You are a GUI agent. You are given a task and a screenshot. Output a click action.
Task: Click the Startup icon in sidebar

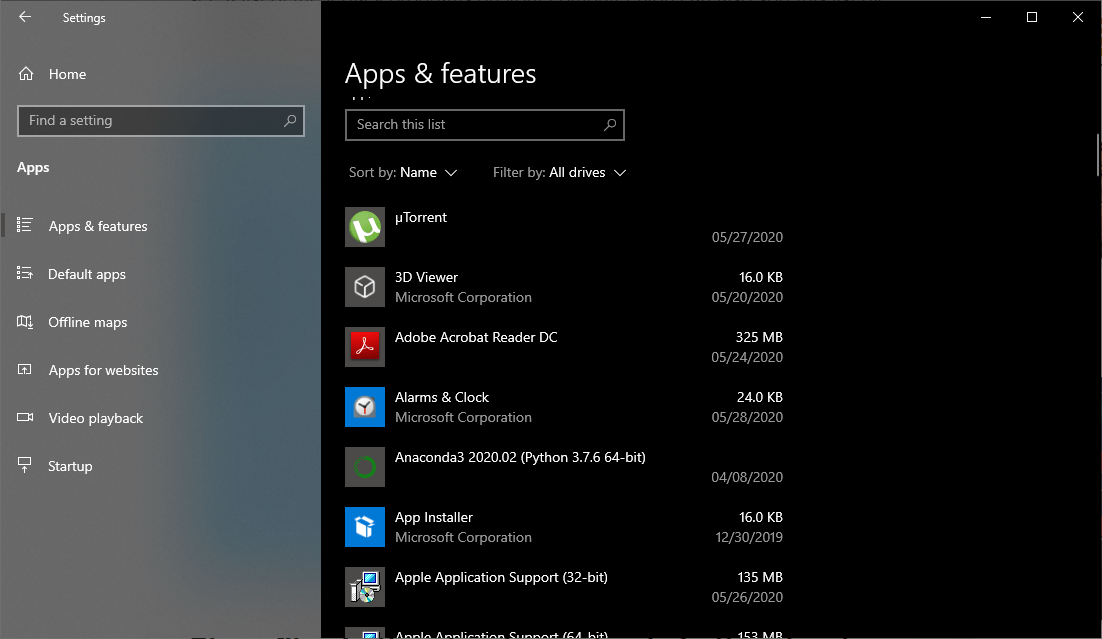[25, 465]
